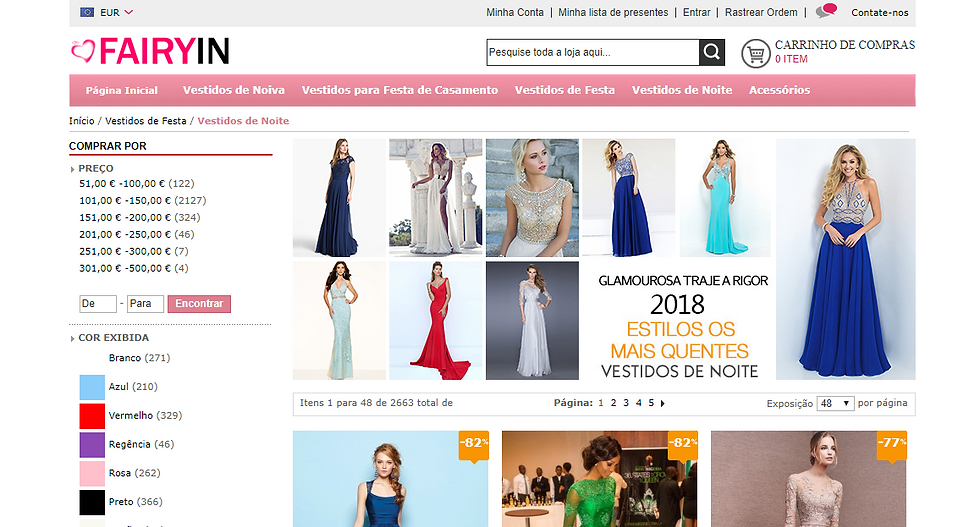
Task: Filter by Branco color
Action: click(139, 358)
